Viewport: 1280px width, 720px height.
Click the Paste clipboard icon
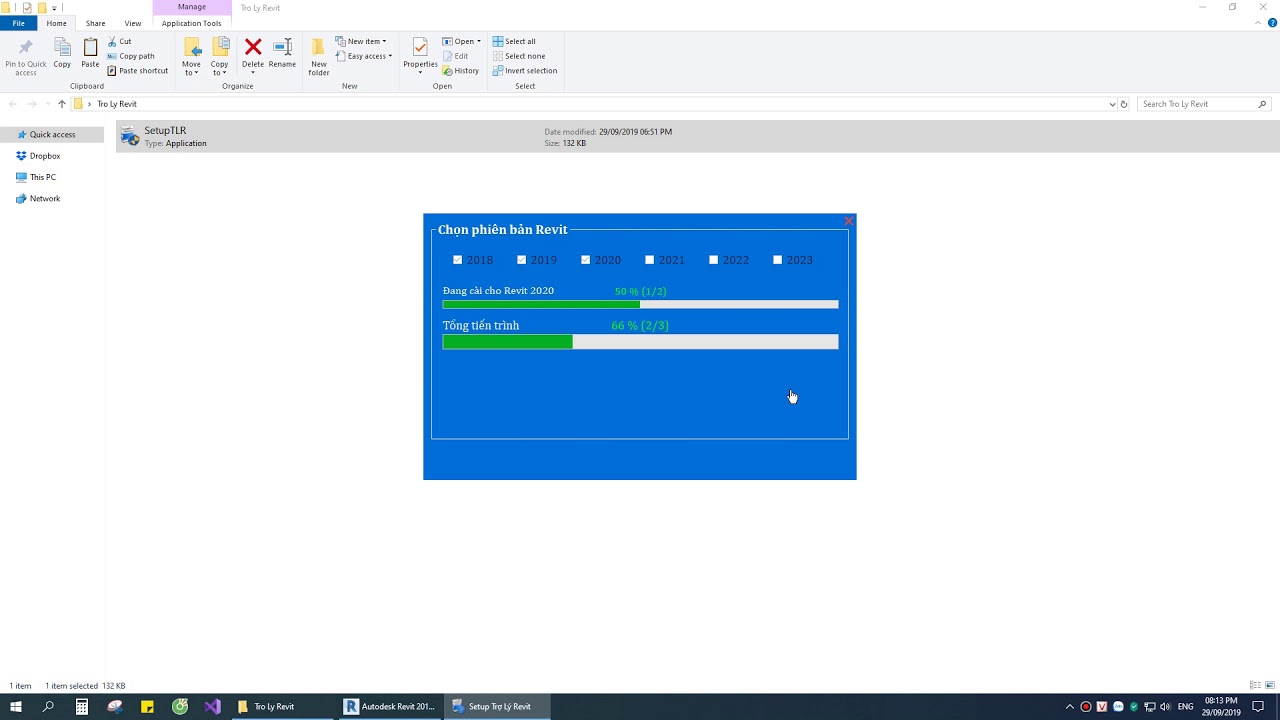[x=90, y=47]
